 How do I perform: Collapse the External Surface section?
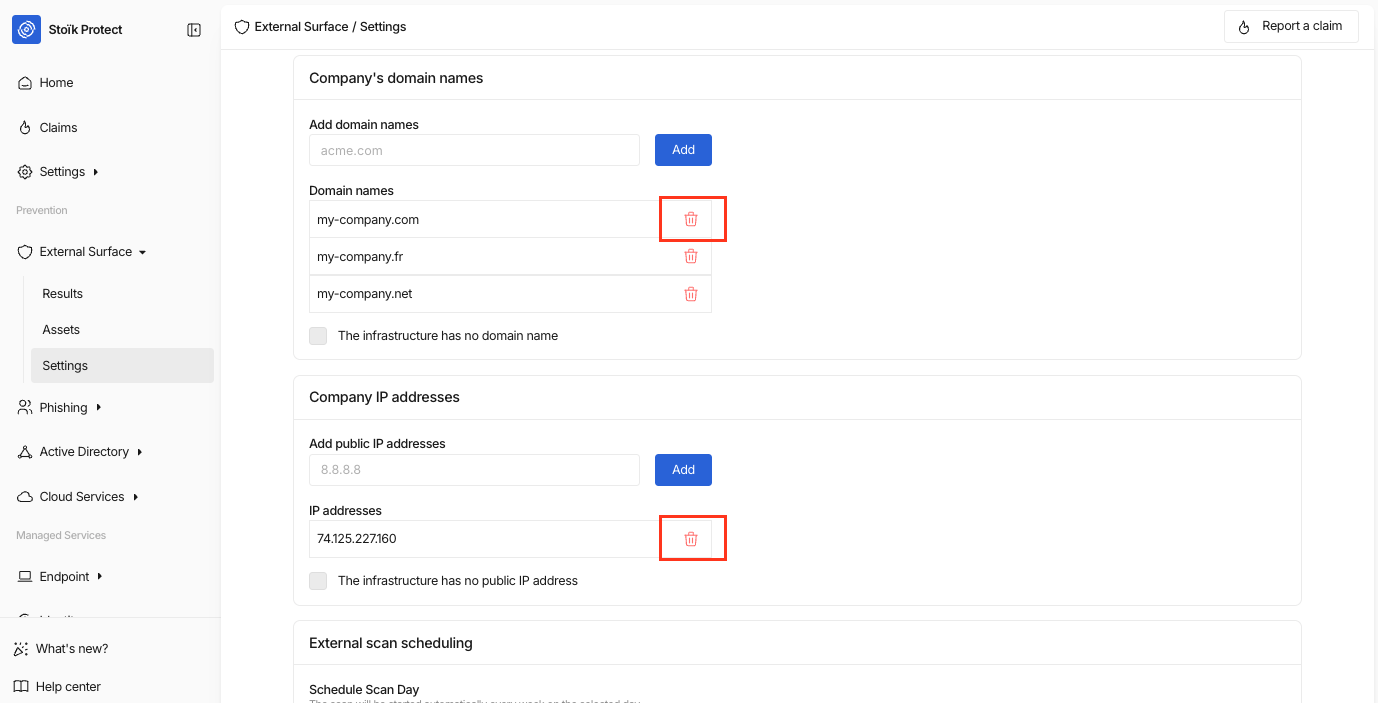pyautogui.click(x=143, y=252)
